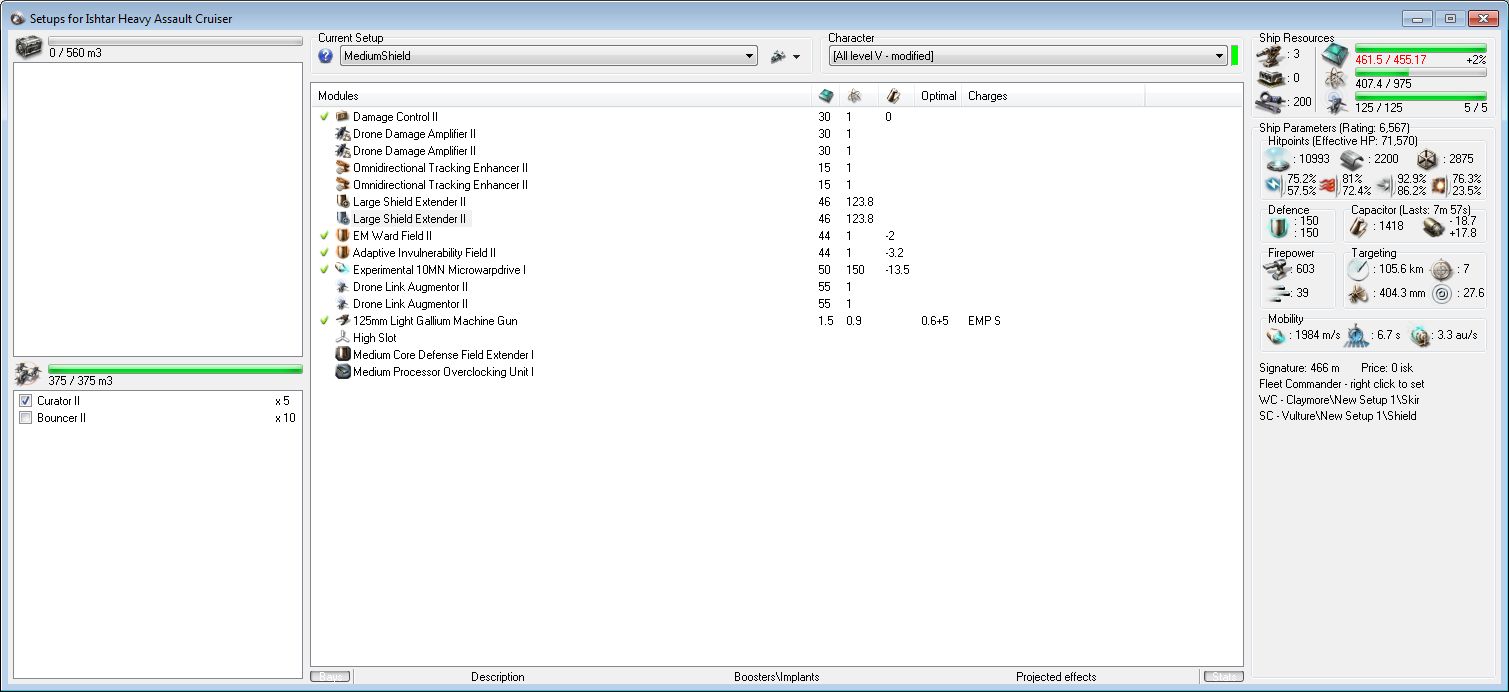Click the Stats button
Screen dimensions: 1509x692
1223,677
